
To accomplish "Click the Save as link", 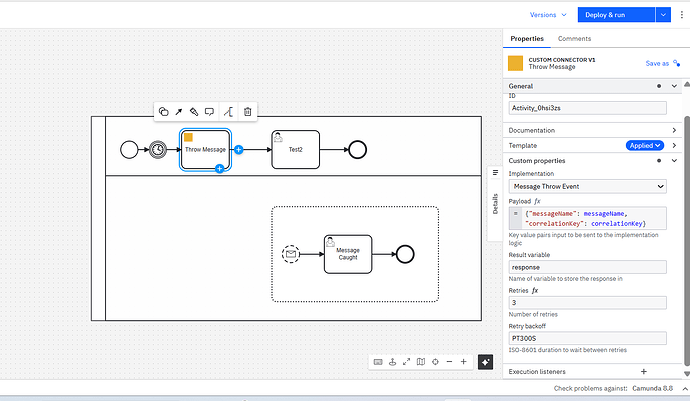I will (x=657, y=63).
